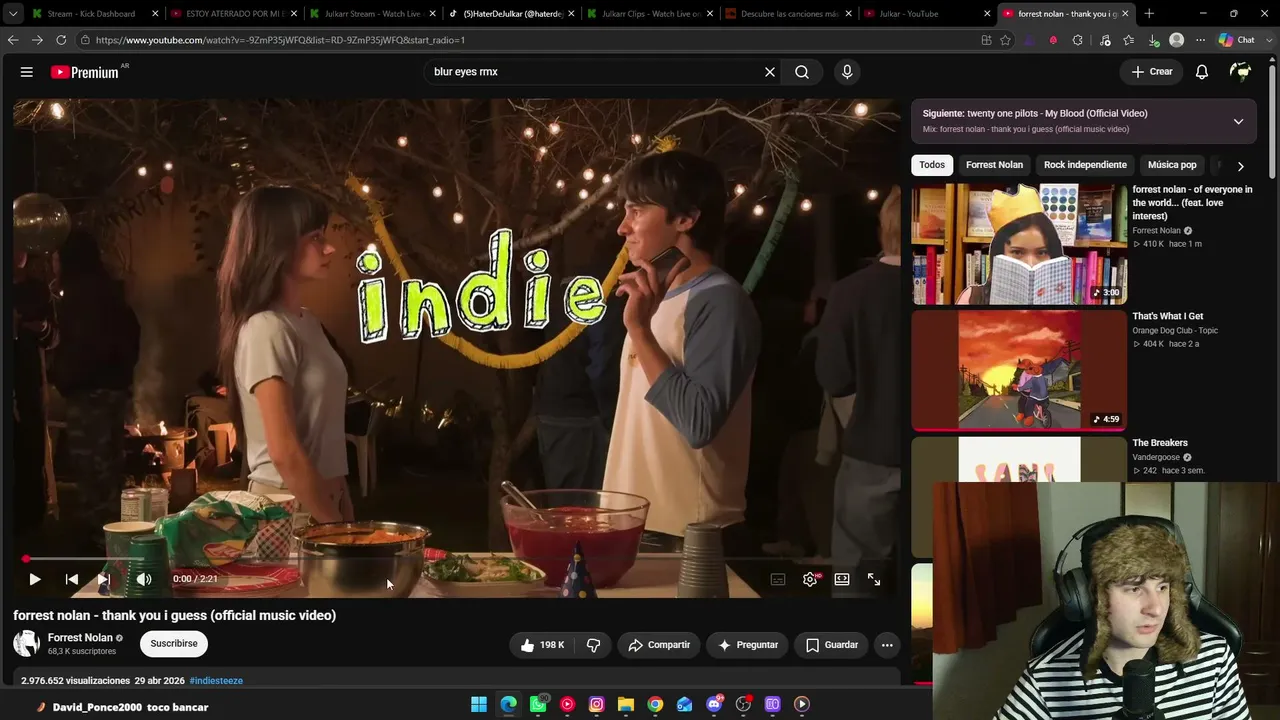Open browser settings and more menu

(1201, 40)
